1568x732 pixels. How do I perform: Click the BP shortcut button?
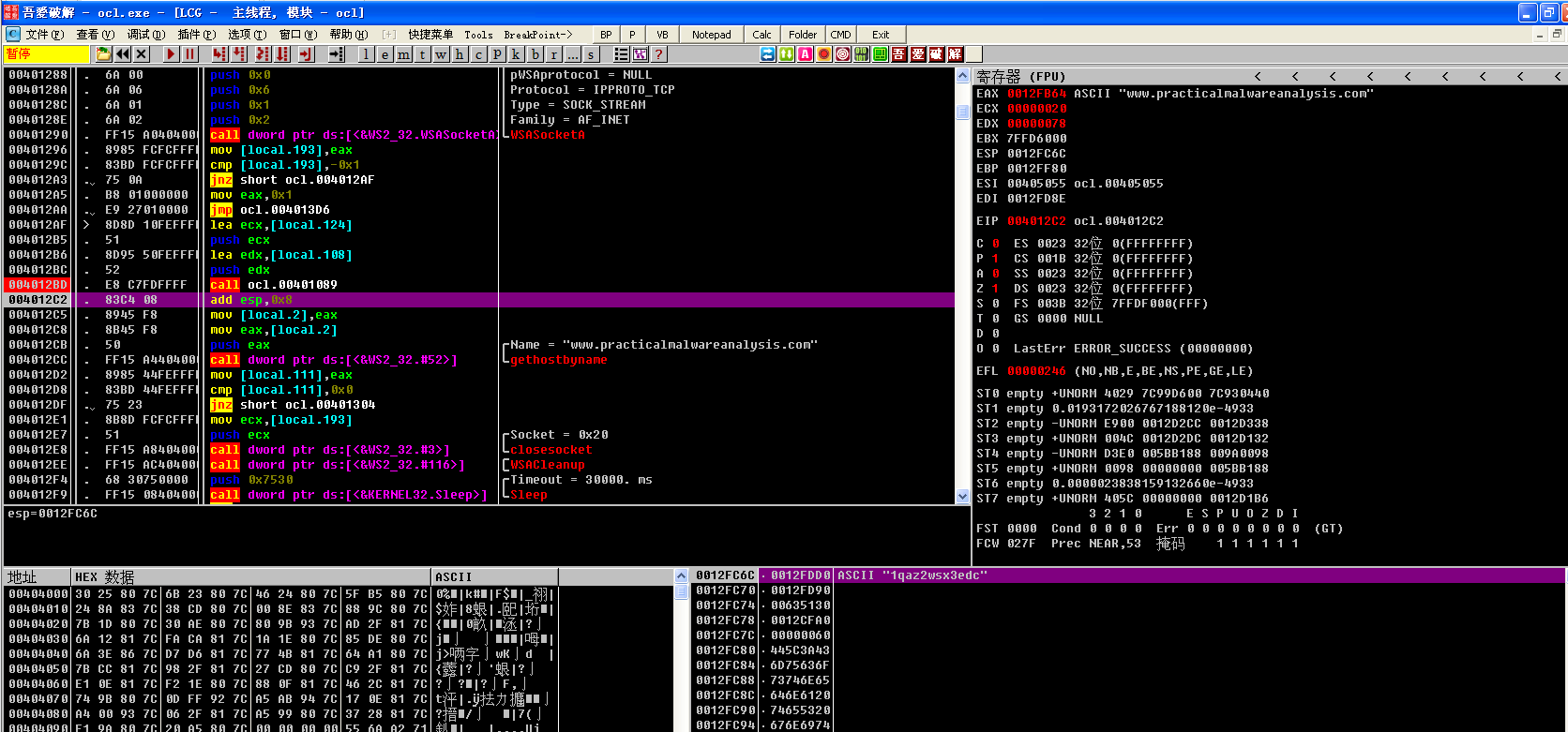point(606,35)
